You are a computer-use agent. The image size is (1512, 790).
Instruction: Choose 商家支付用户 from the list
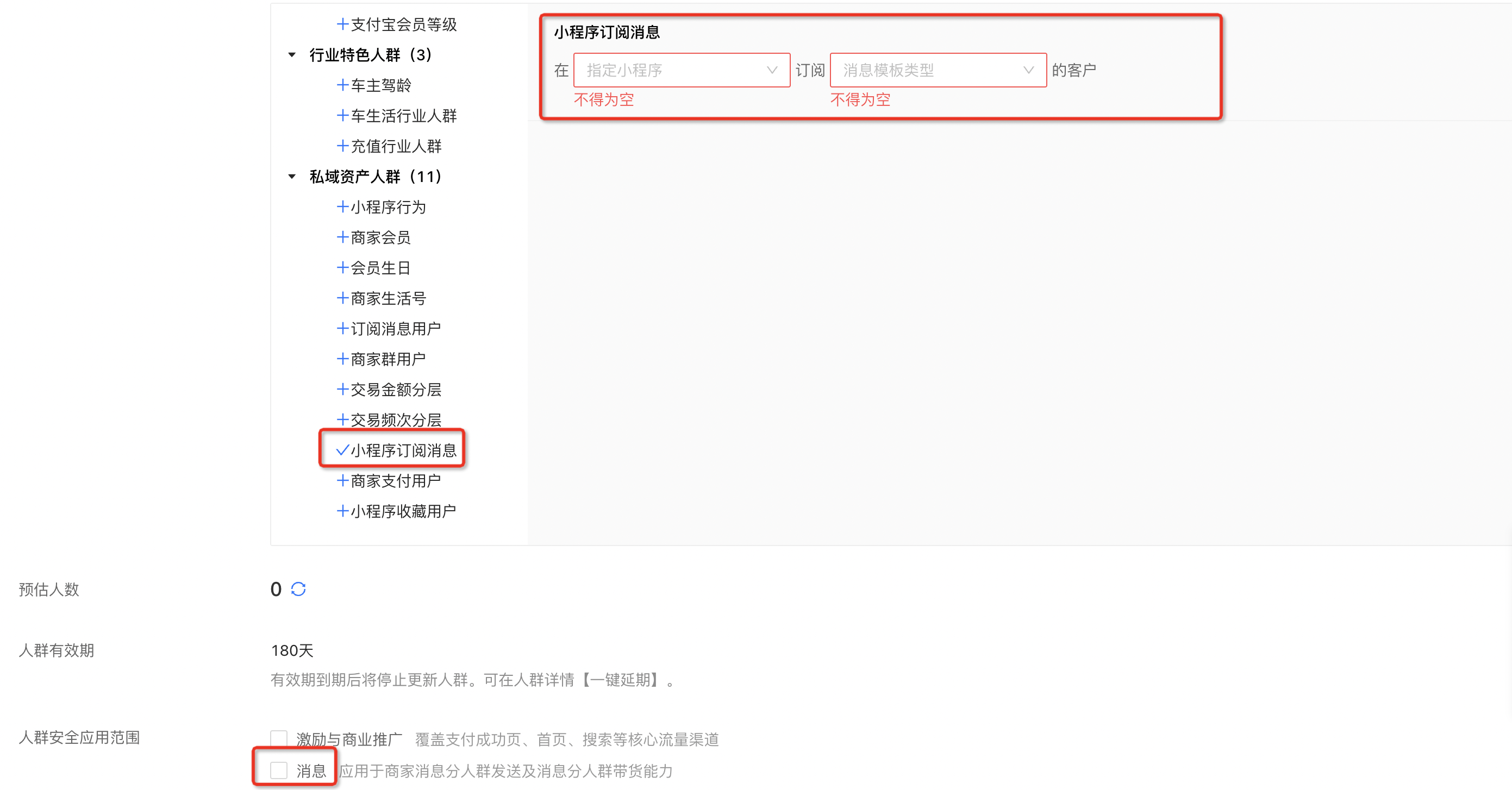pyautogui.click(x=395, y=481)
